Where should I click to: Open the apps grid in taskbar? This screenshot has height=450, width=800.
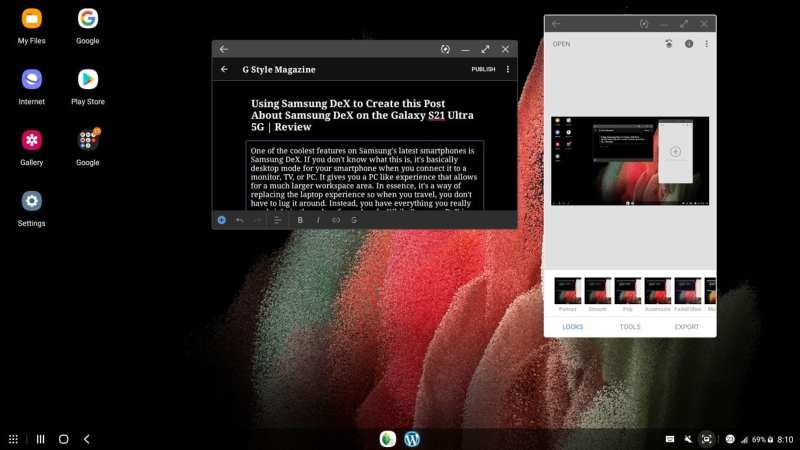[13, 439]
